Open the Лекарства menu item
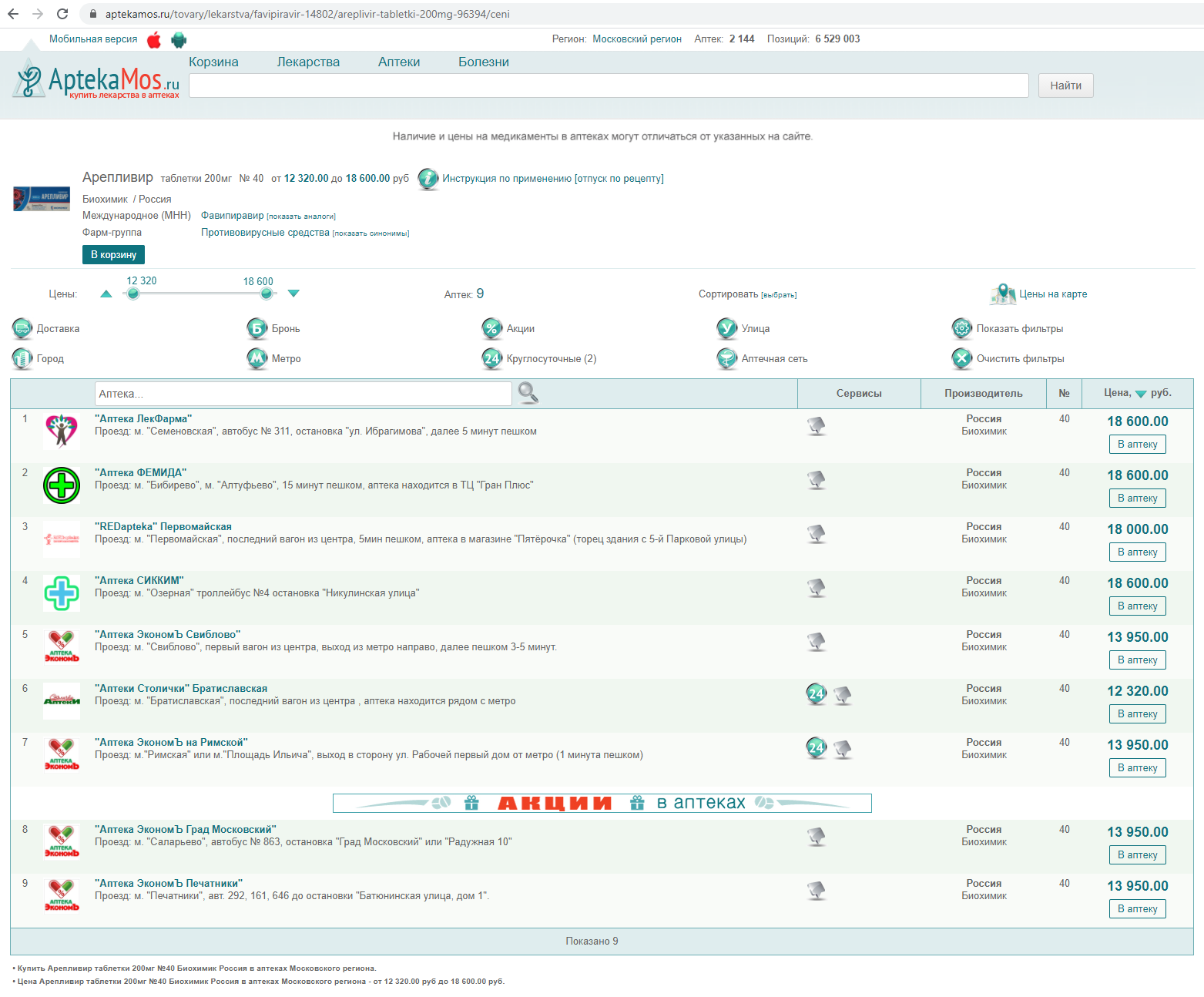The image size is (1204, 997). tap(308, 62)
